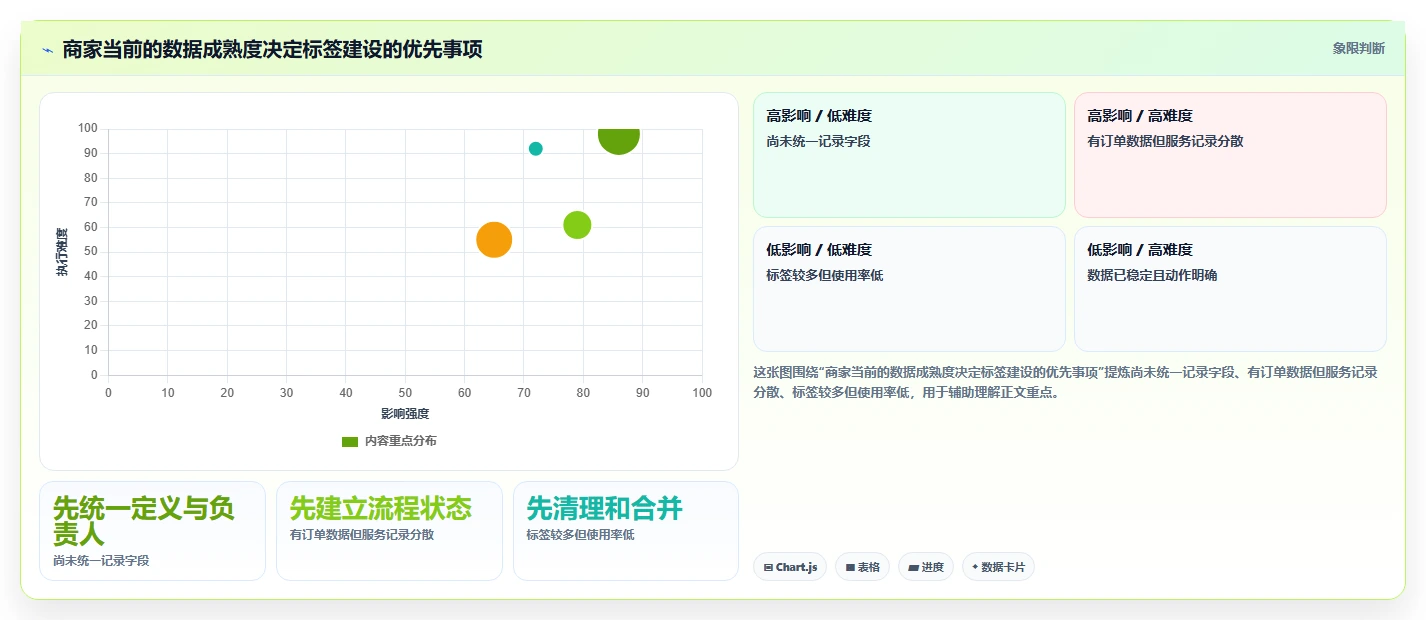Click 尚未统一记录字段 in the green quadrant card
1426x620 pixels.
coord(818,141)
